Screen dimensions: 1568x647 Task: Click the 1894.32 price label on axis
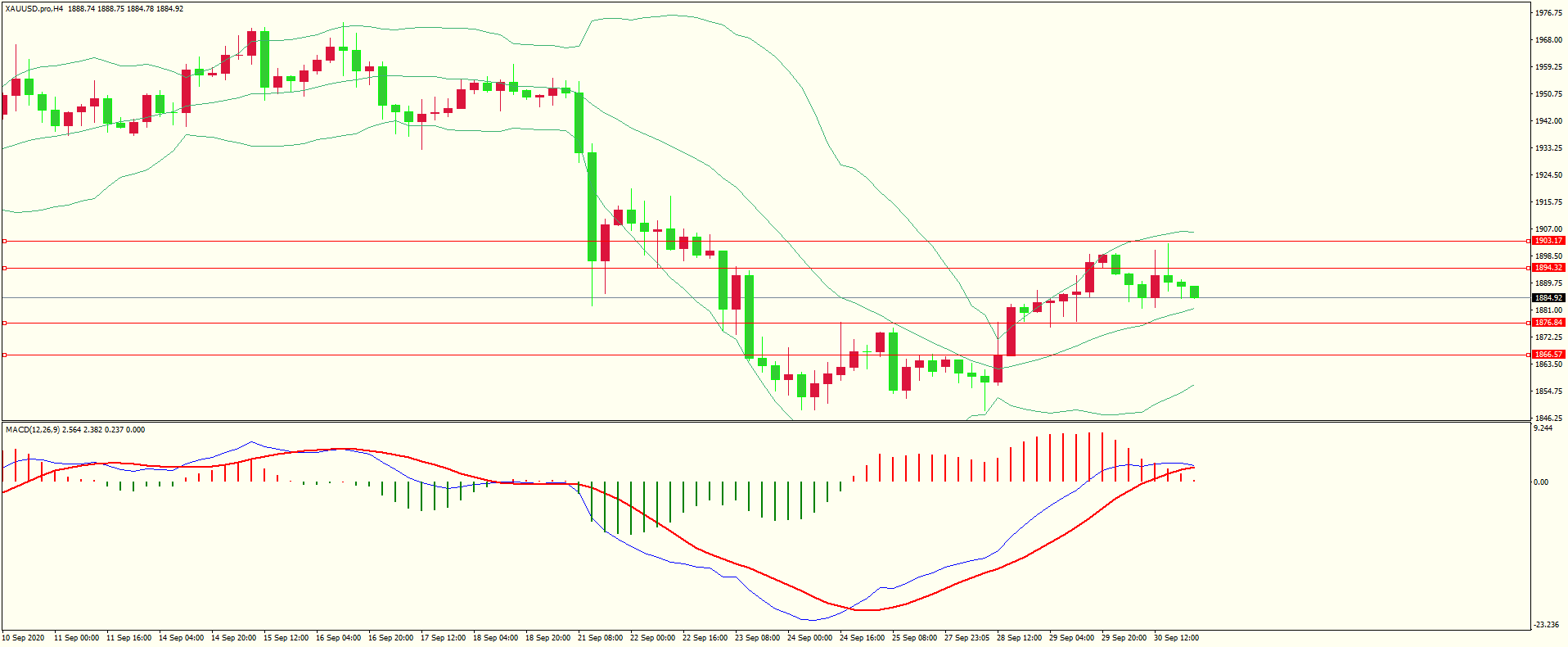point(1548,268)
